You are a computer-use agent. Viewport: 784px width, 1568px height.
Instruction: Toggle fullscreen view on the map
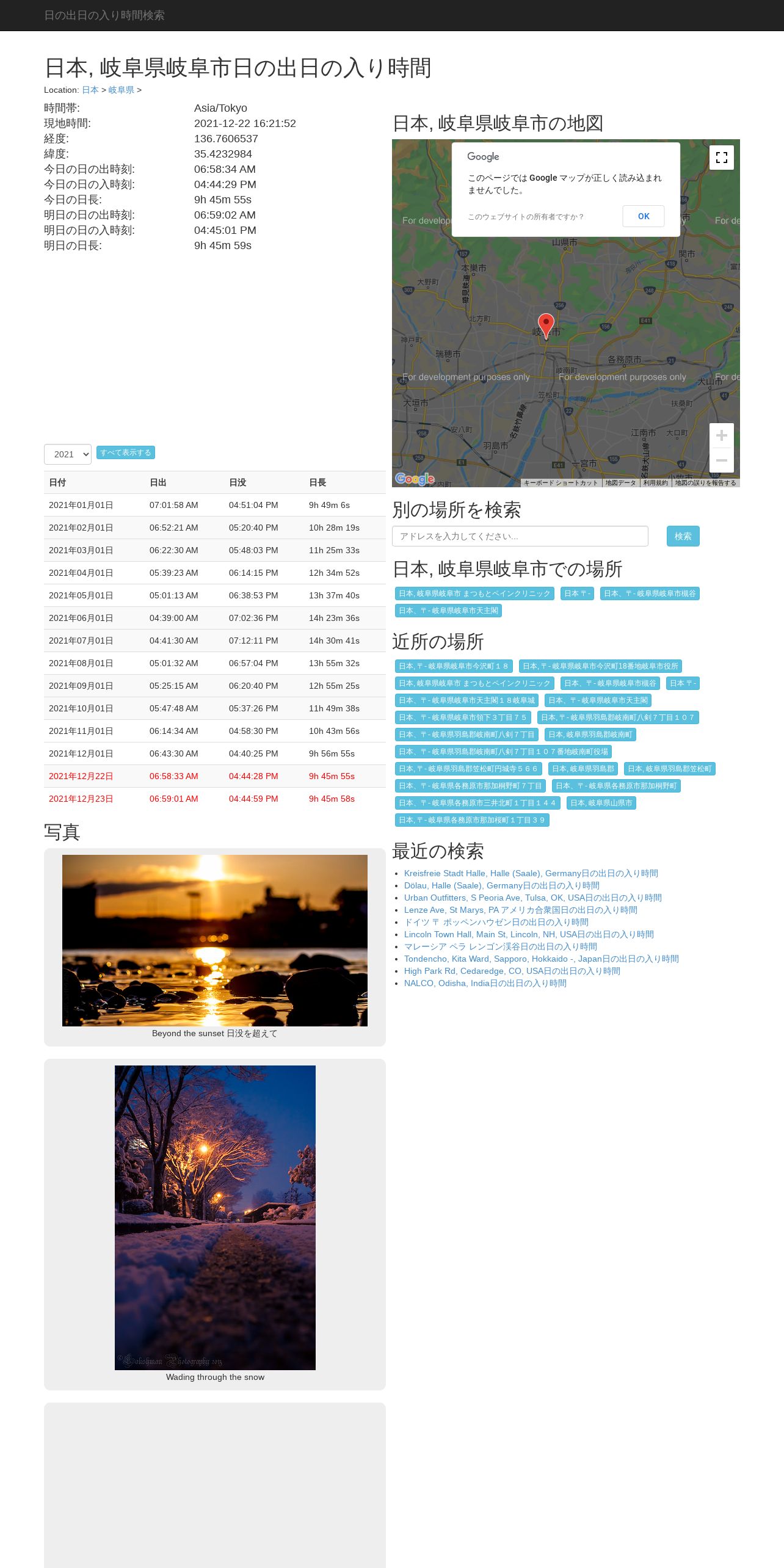click(x=721, y=158)
